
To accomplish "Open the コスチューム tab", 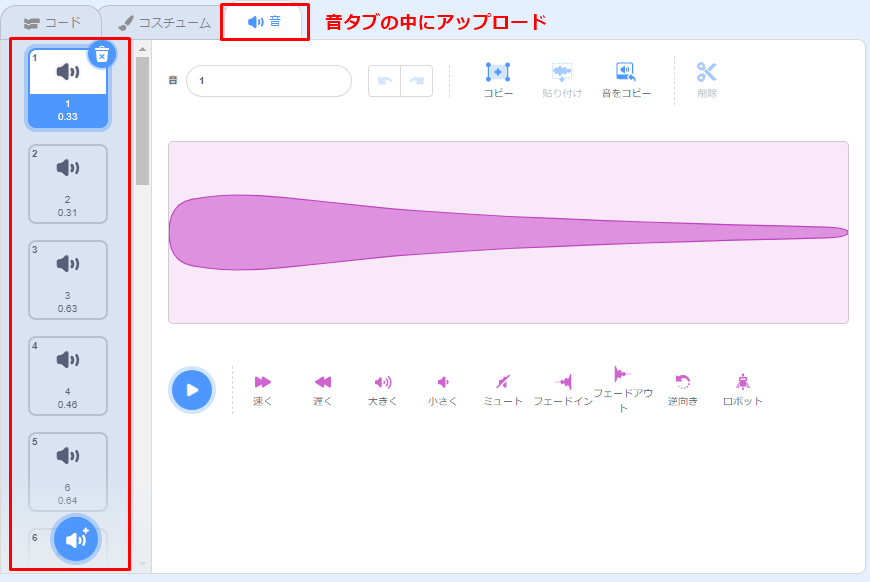I will pos(165,23).
